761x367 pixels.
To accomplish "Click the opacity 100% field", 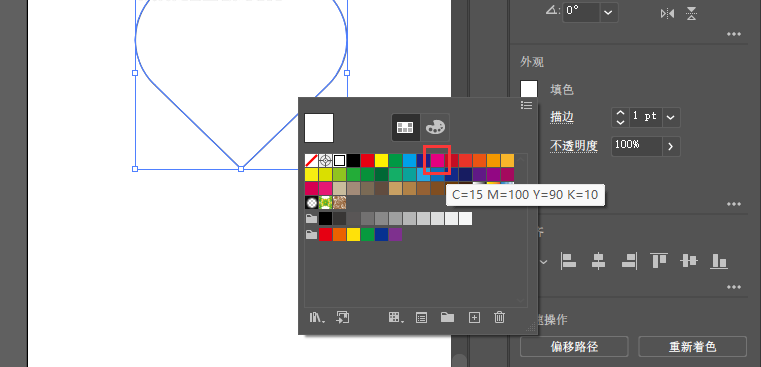I will point(637,146).
